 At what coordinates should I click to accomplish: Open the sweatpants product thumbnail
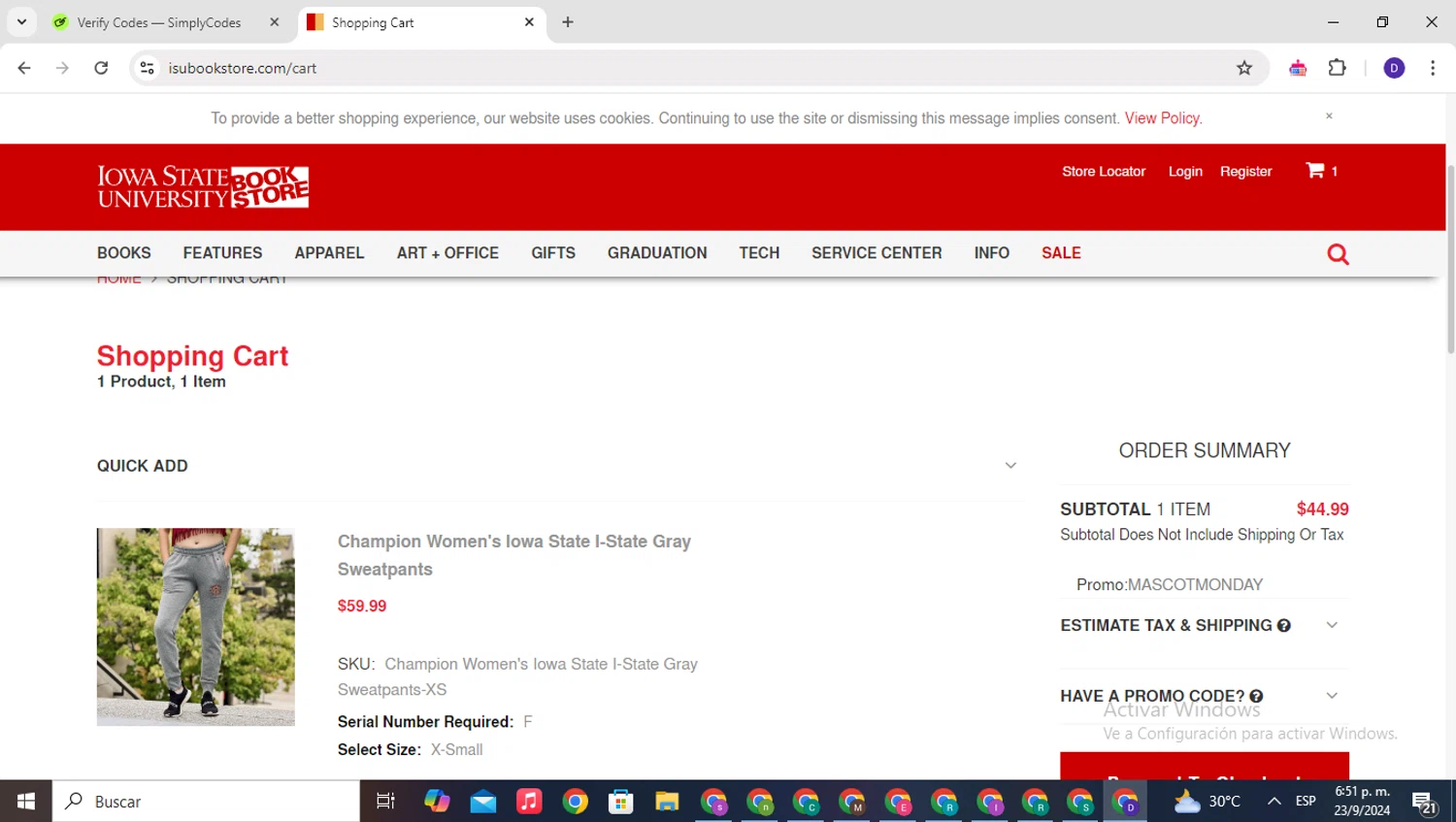(196, 627)
